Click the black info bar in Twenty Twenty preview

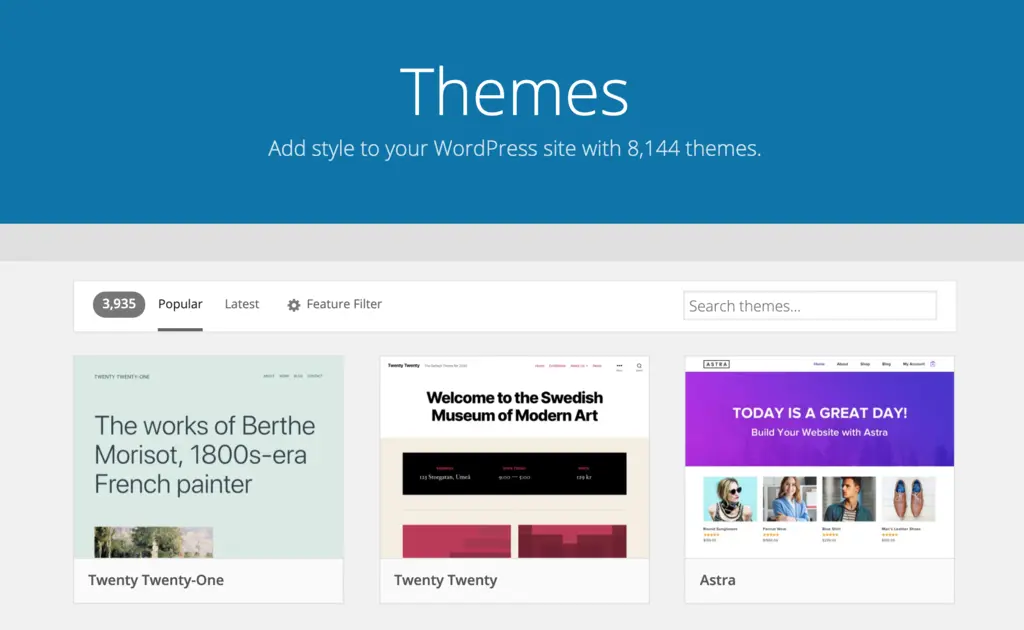click(515, 473)
